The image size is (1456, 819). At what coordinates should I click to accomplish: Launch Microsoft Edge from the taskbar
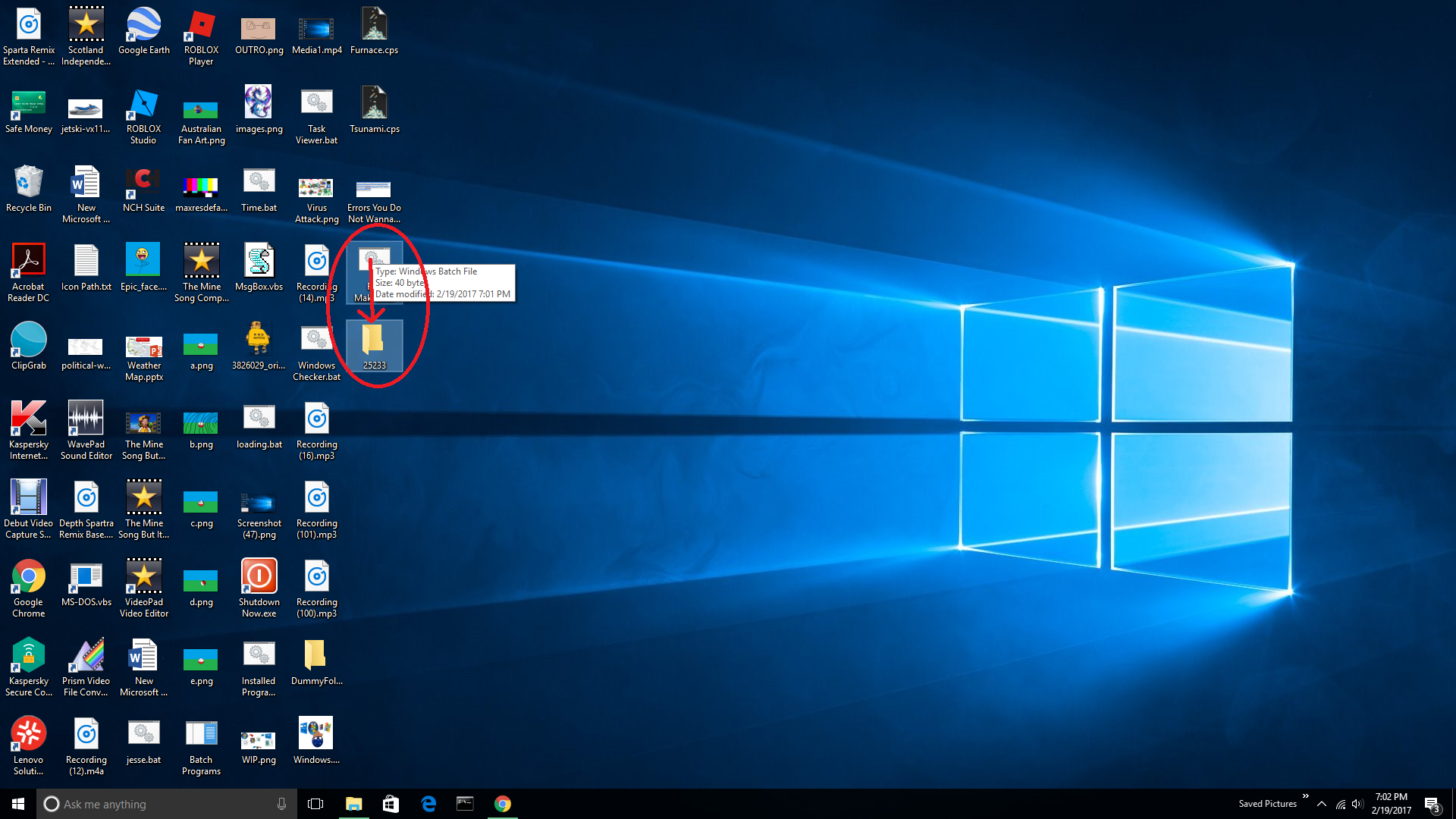[x=428, y=804]
